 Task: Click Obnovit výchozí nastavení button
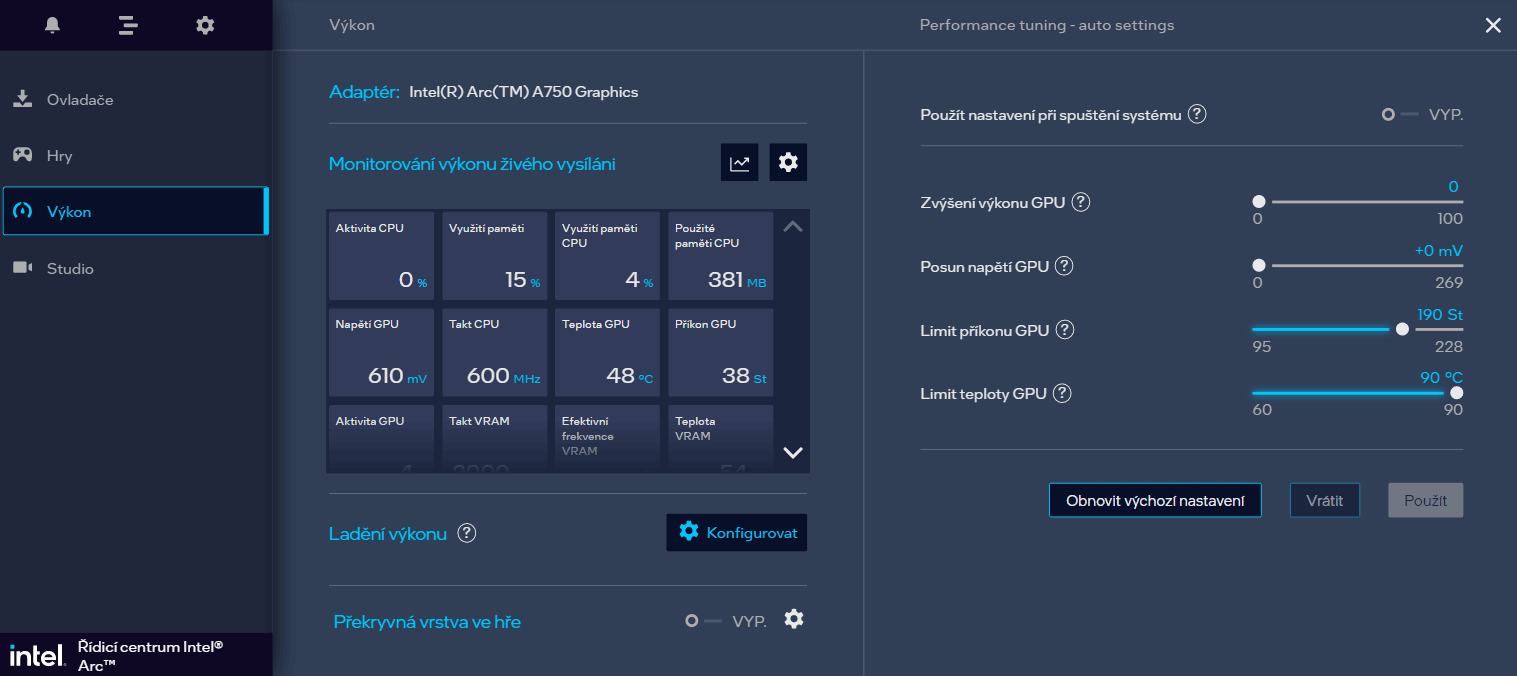coord(1155,501)
